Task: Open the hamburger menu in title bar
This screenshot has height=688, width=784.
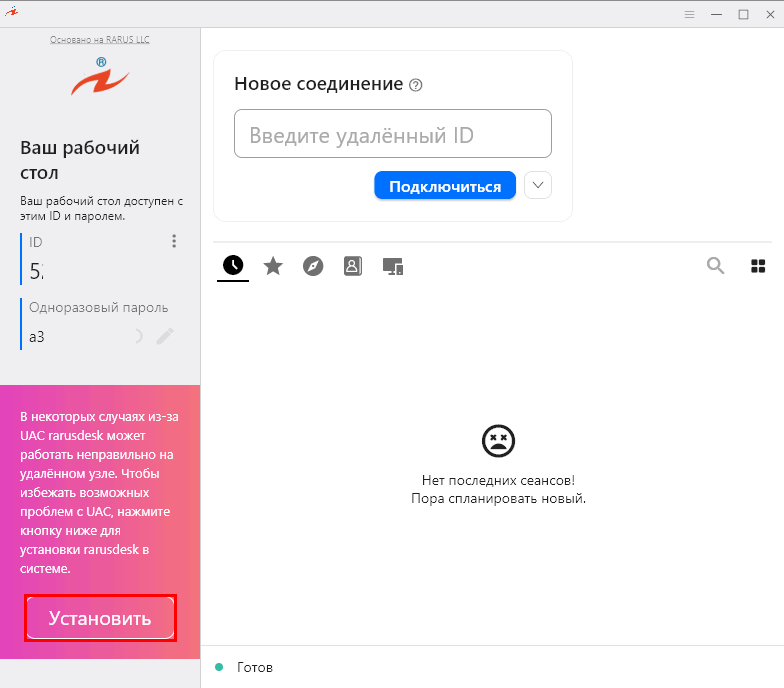Action: [x=689, y=14]
